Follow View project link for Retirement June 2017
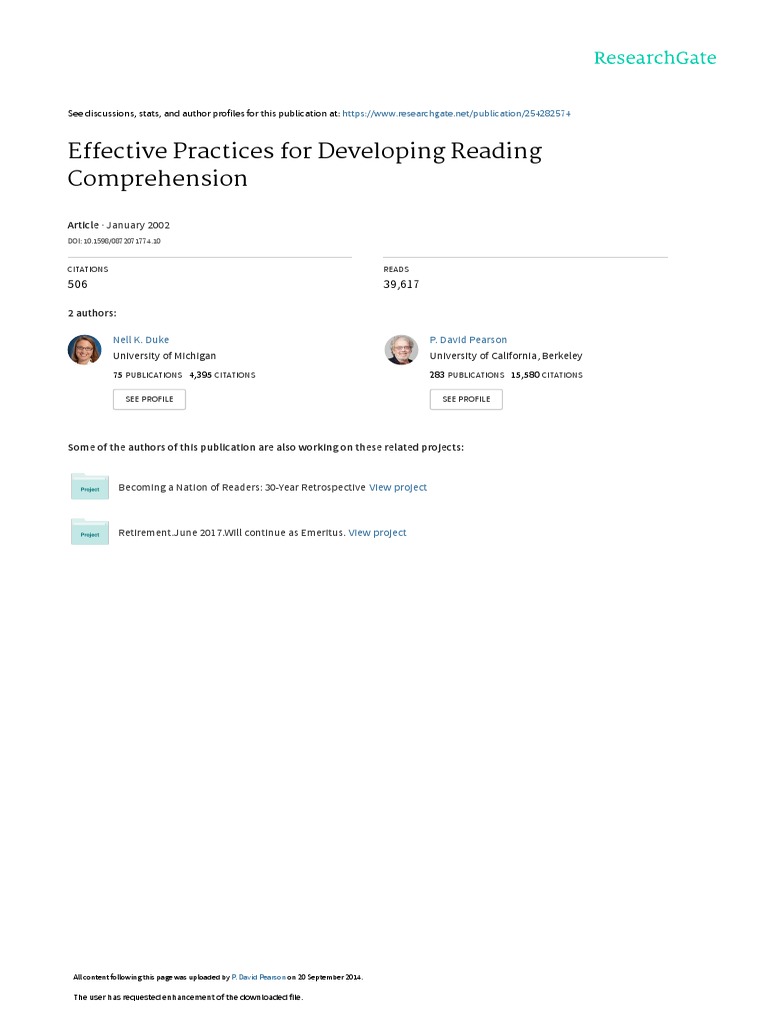Screen dimensions: 768x1024 pyautogui.click(x=377, y=533)
